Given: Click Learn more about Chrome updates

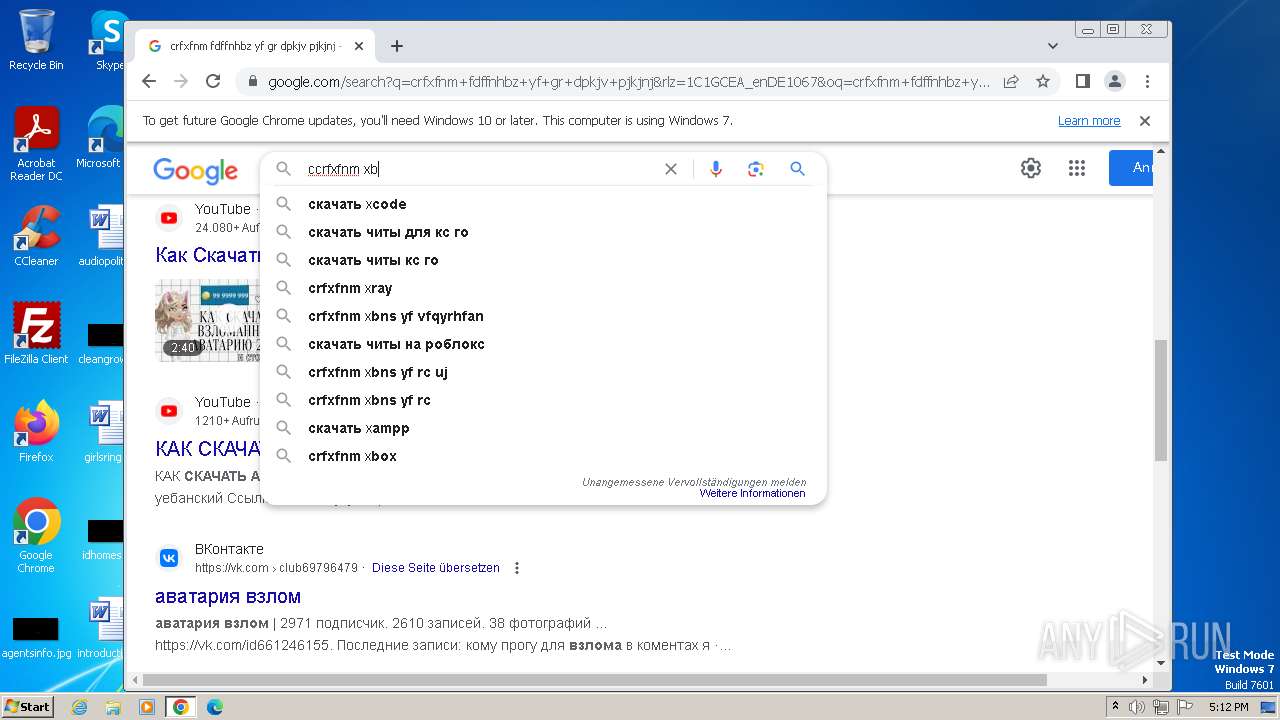Looking at the screenshot, I should pyautogui.click(x=1089, y=121).
